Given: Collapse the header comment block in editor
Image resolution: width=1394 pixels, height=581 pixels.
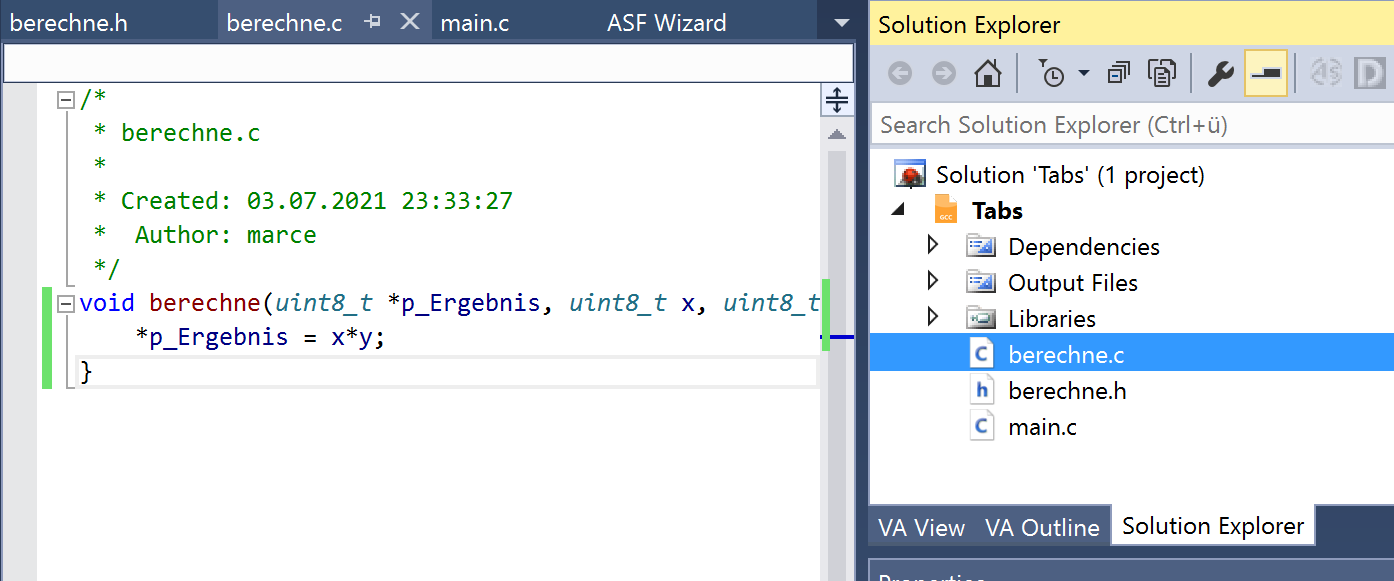Looking at the screenshot, I should (66, 99).
